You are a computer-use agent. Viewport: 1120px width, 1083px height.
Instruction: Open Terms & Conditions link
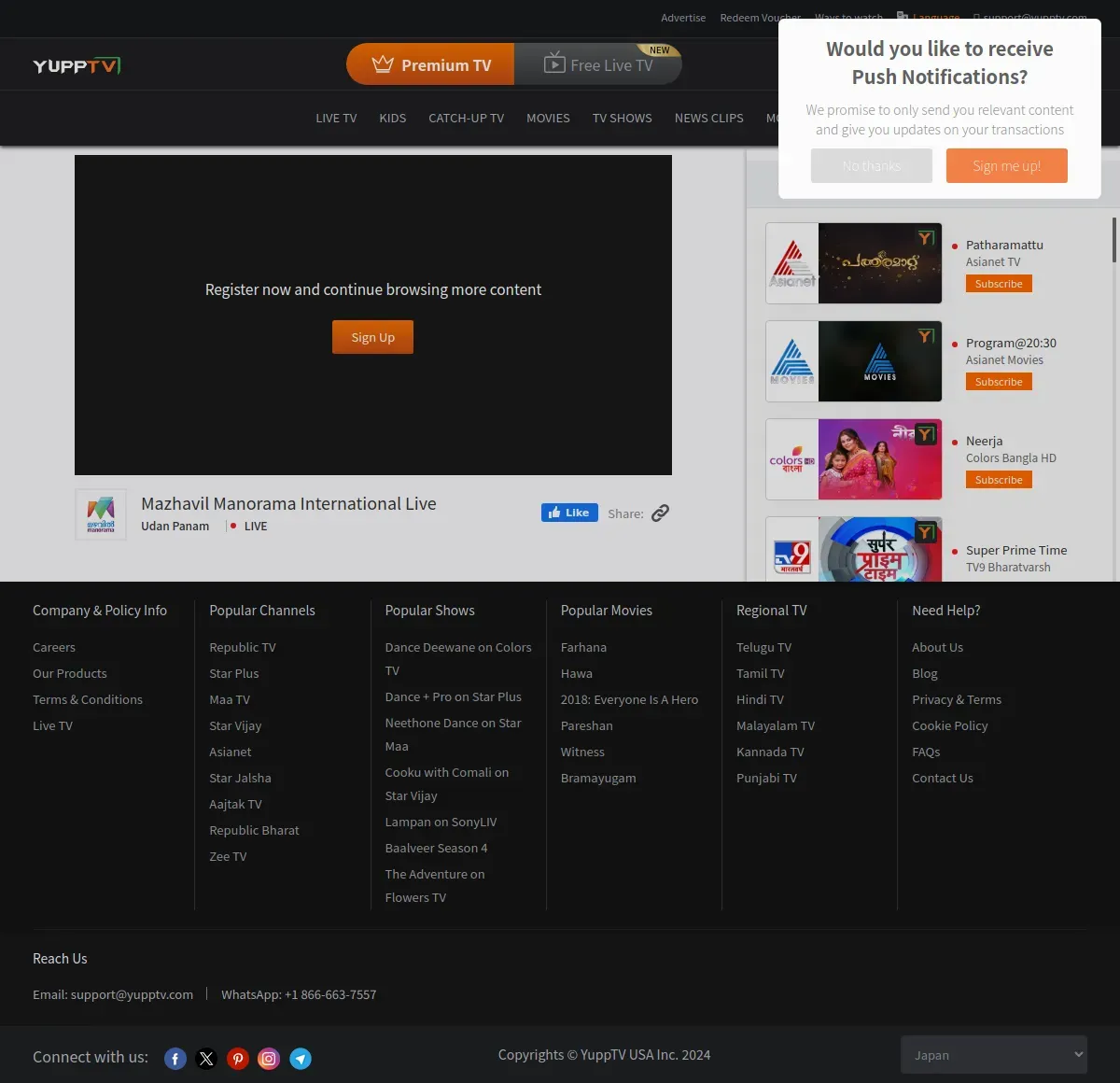click(88, 699)
